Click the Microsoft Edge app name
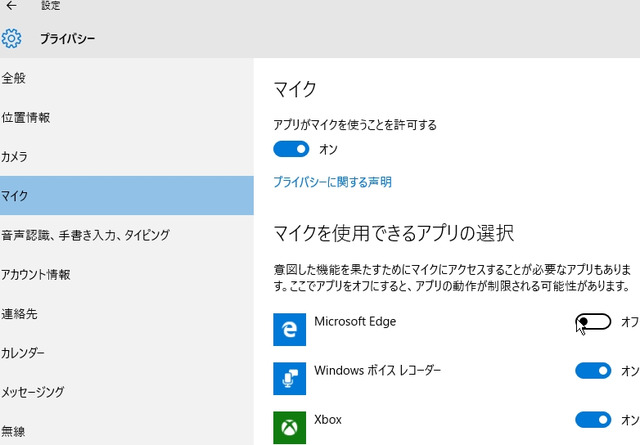640x445 pixels. click(355, 321)
